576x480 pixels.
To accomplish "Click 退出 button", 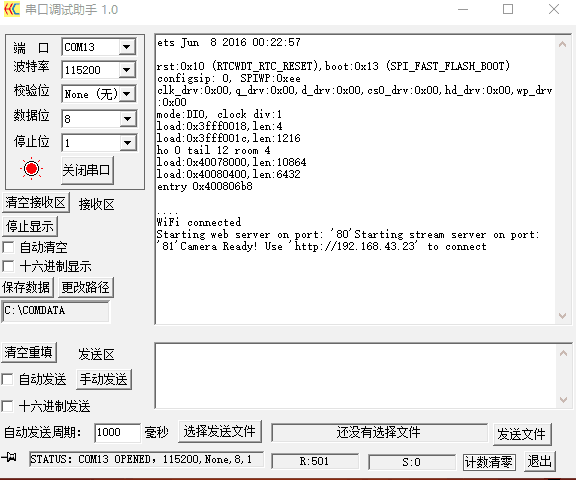I will tap(539, 461).
